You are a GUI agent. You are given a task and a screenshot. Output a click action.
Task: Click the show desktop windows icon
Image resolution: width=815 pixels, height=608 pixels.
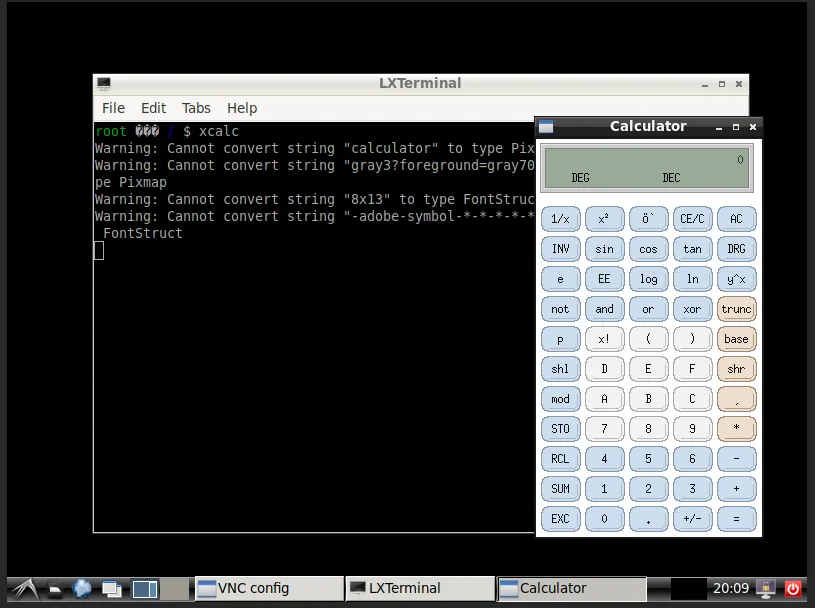(111, 589)
